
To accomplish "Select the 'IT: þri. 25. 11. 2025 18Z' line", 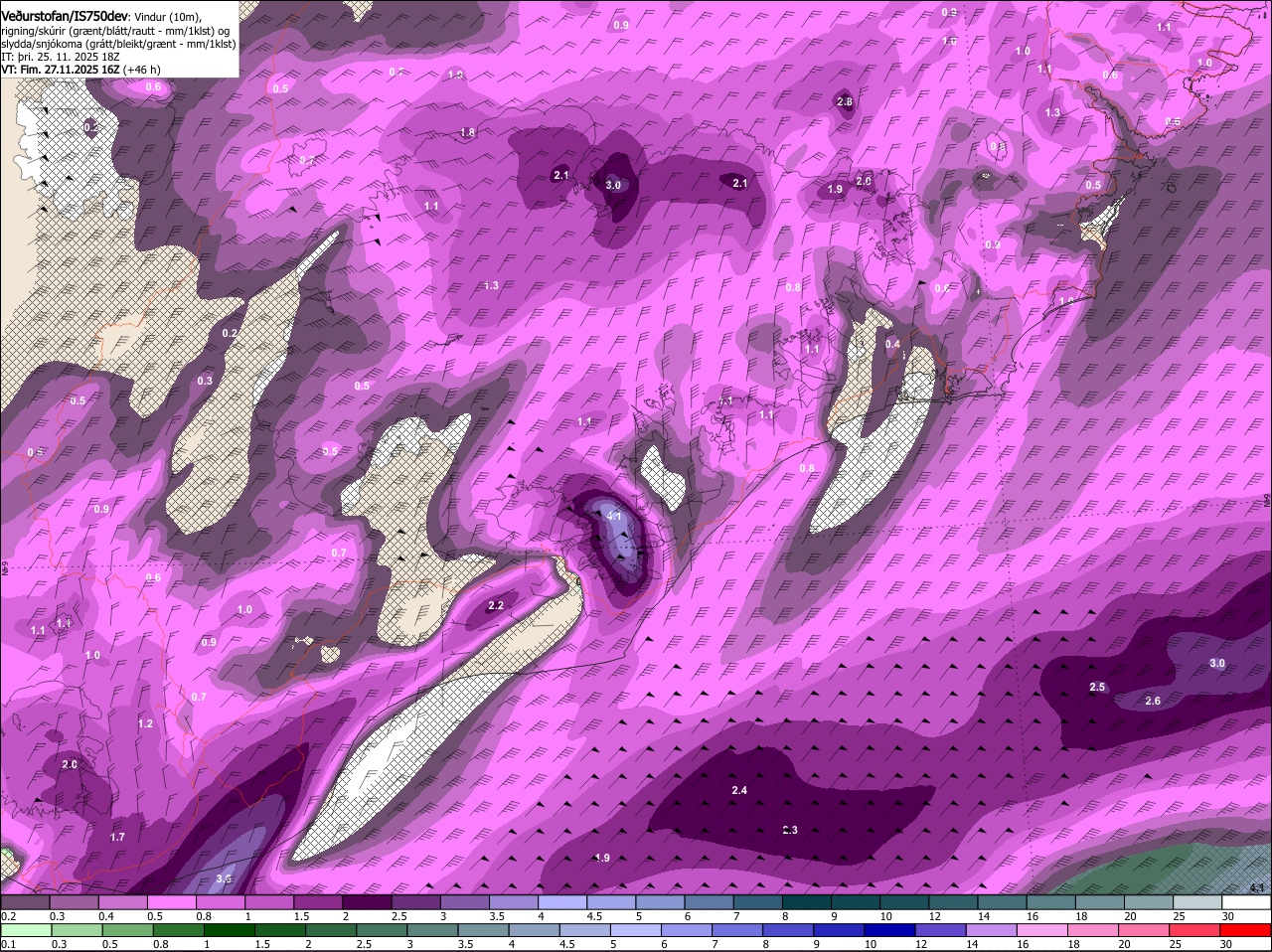I will coord(61,57).
